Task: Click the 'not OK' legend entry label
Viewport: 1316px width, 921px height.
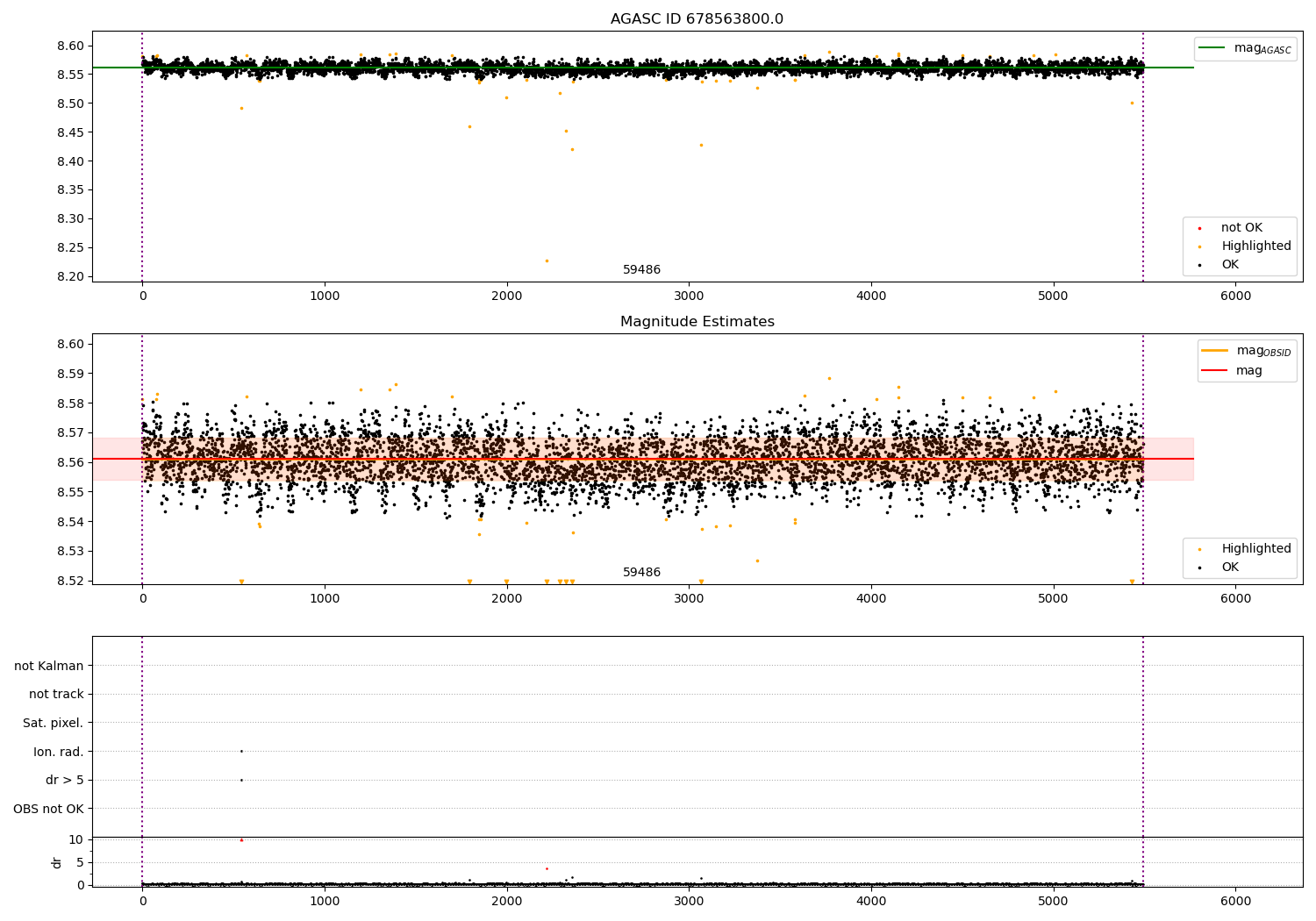Action: (x=1241, y=228)
